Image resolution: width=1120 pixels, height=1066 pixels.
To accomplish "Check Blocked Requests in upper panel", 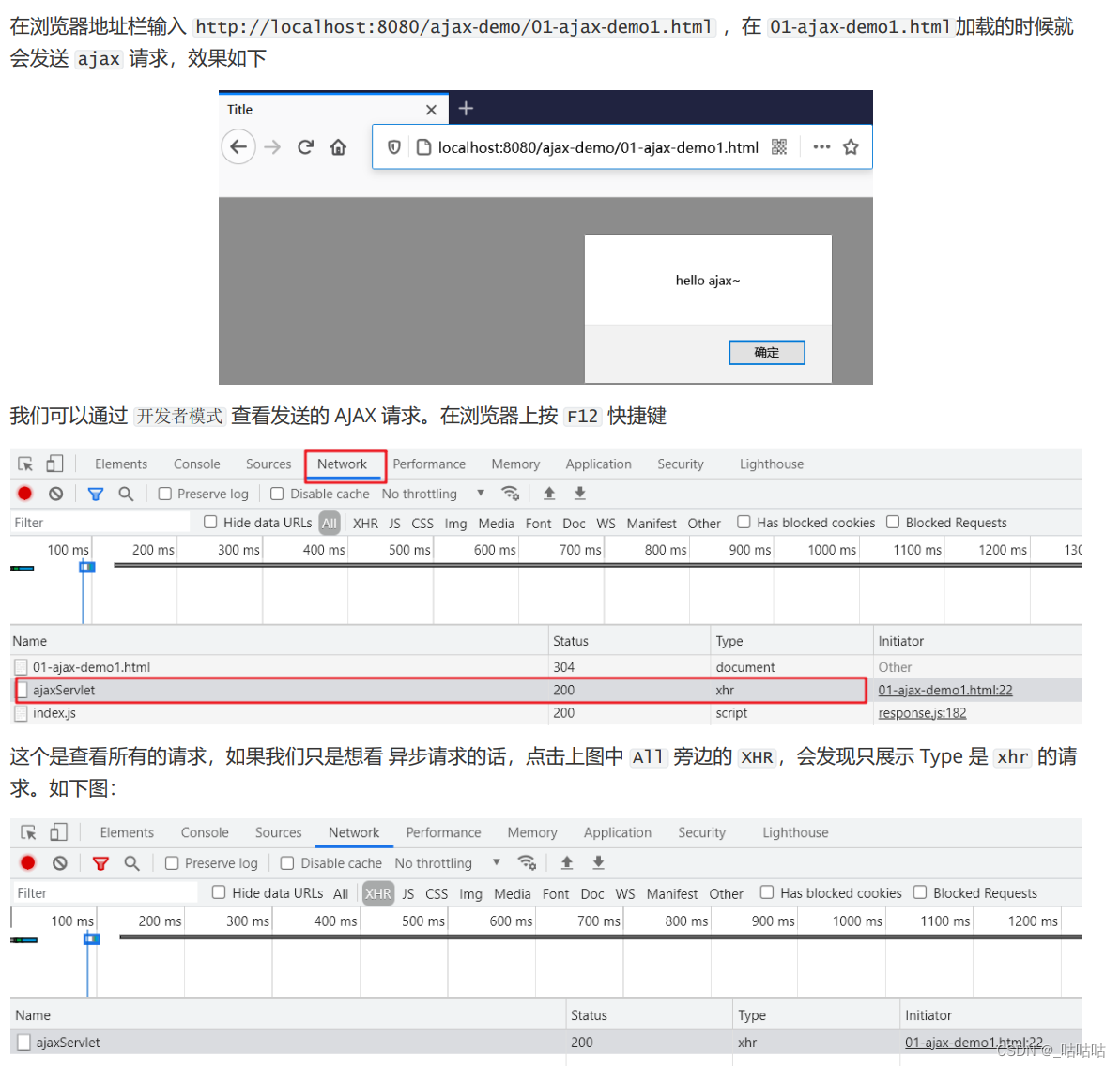I will pos(893,522).
